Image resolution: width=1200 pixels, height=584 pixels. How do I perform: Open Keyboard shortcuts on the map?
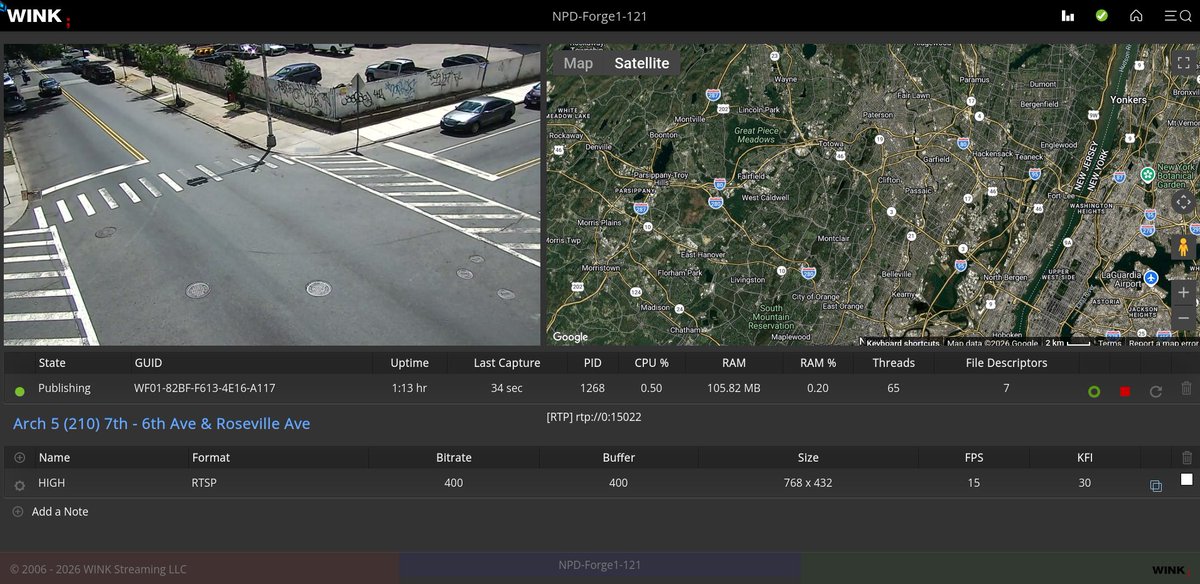pos(902,343)
